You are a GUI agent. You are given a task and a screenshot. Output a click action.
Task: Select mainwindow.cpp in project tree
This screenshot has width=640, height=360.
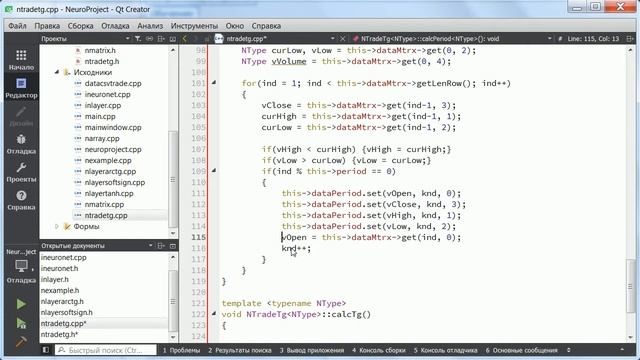click(x=113, y=127)
